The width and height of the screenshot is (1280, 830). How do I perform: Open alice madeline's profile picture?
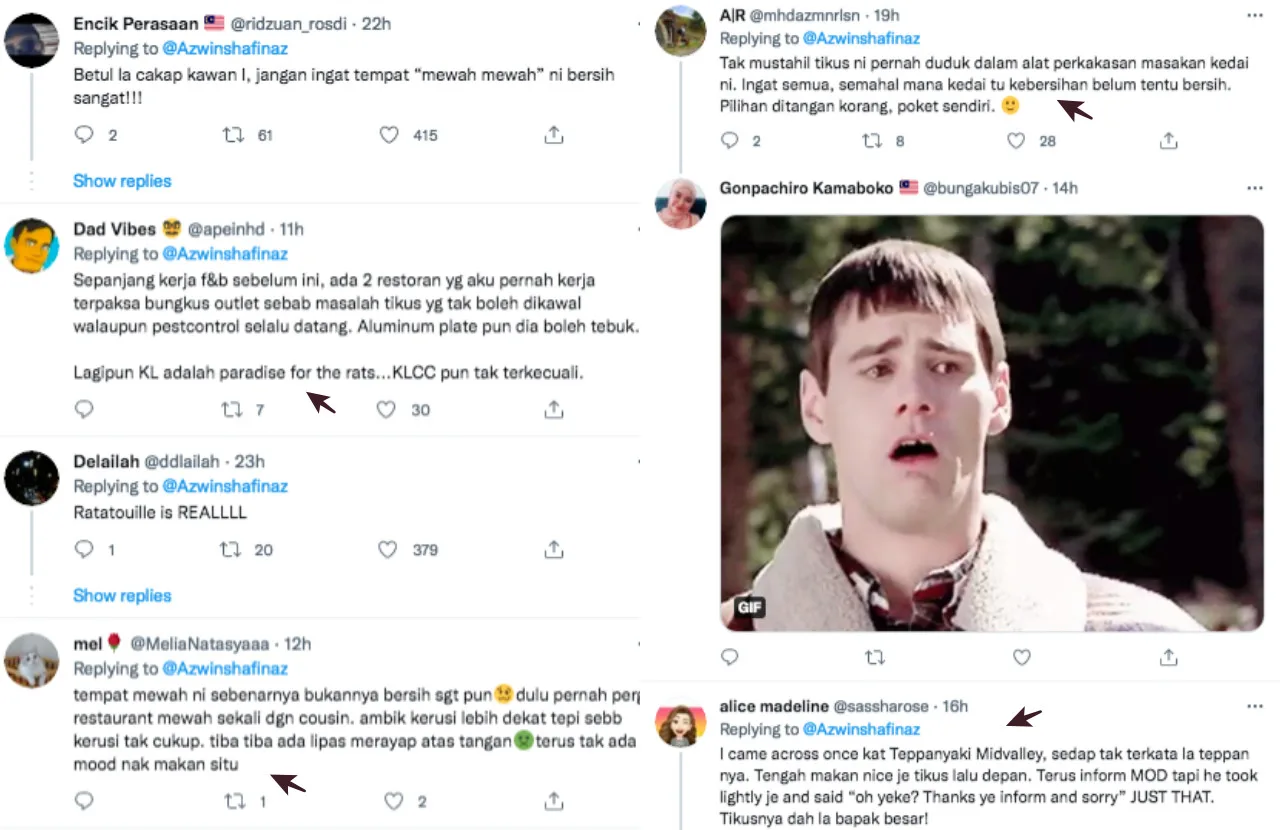coord(680,725)
